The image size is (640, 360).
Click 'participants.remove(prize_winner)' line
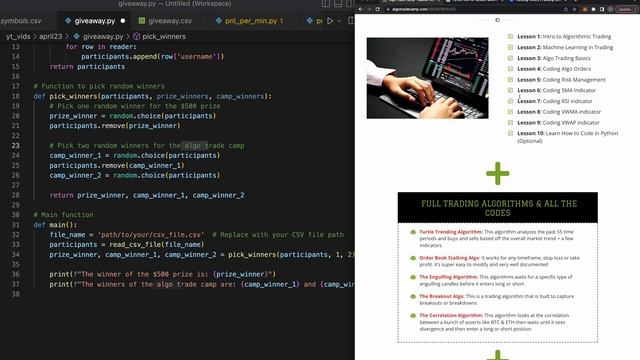[x=115, y=126]
